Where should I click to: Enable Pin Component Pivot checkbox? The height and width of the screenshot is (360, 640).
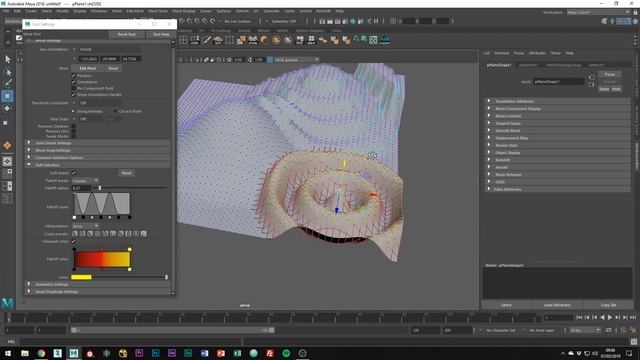pyautogui.click(x=74, y=88)
